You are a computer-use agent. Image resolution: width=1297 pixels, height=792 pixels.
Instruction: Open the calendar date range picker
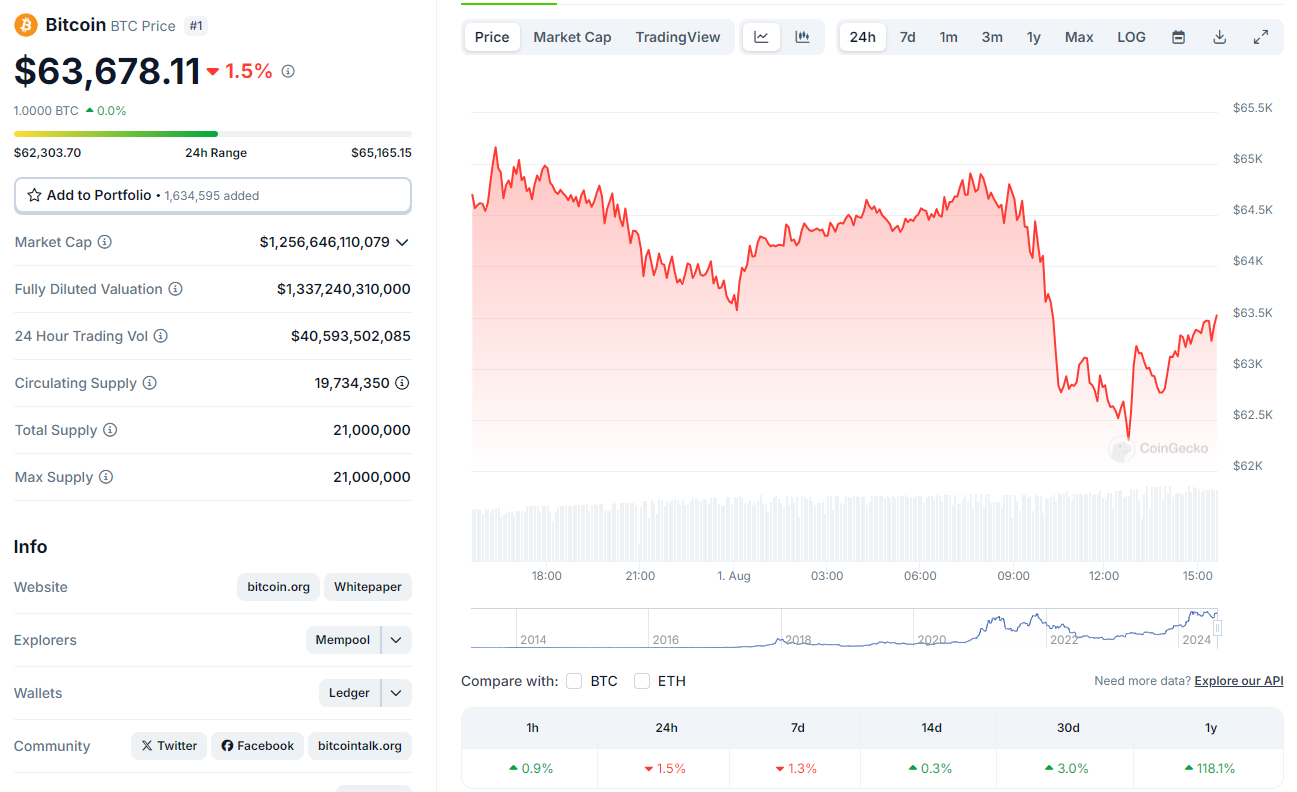pyautogui.click(x=1178, y=37)
